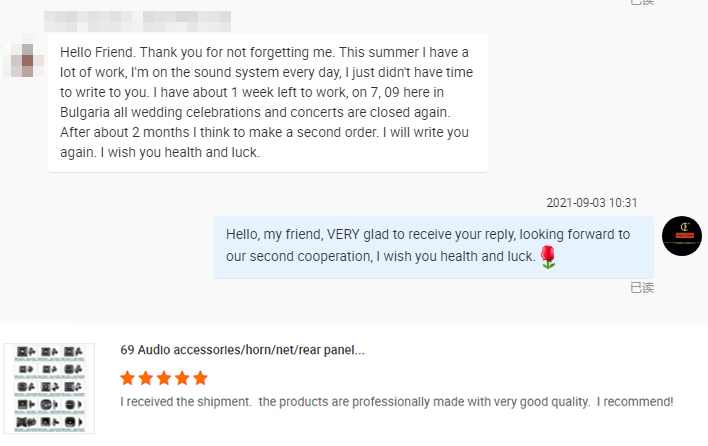
Task: Select the second orange rating star
Action: pos(146,378)
